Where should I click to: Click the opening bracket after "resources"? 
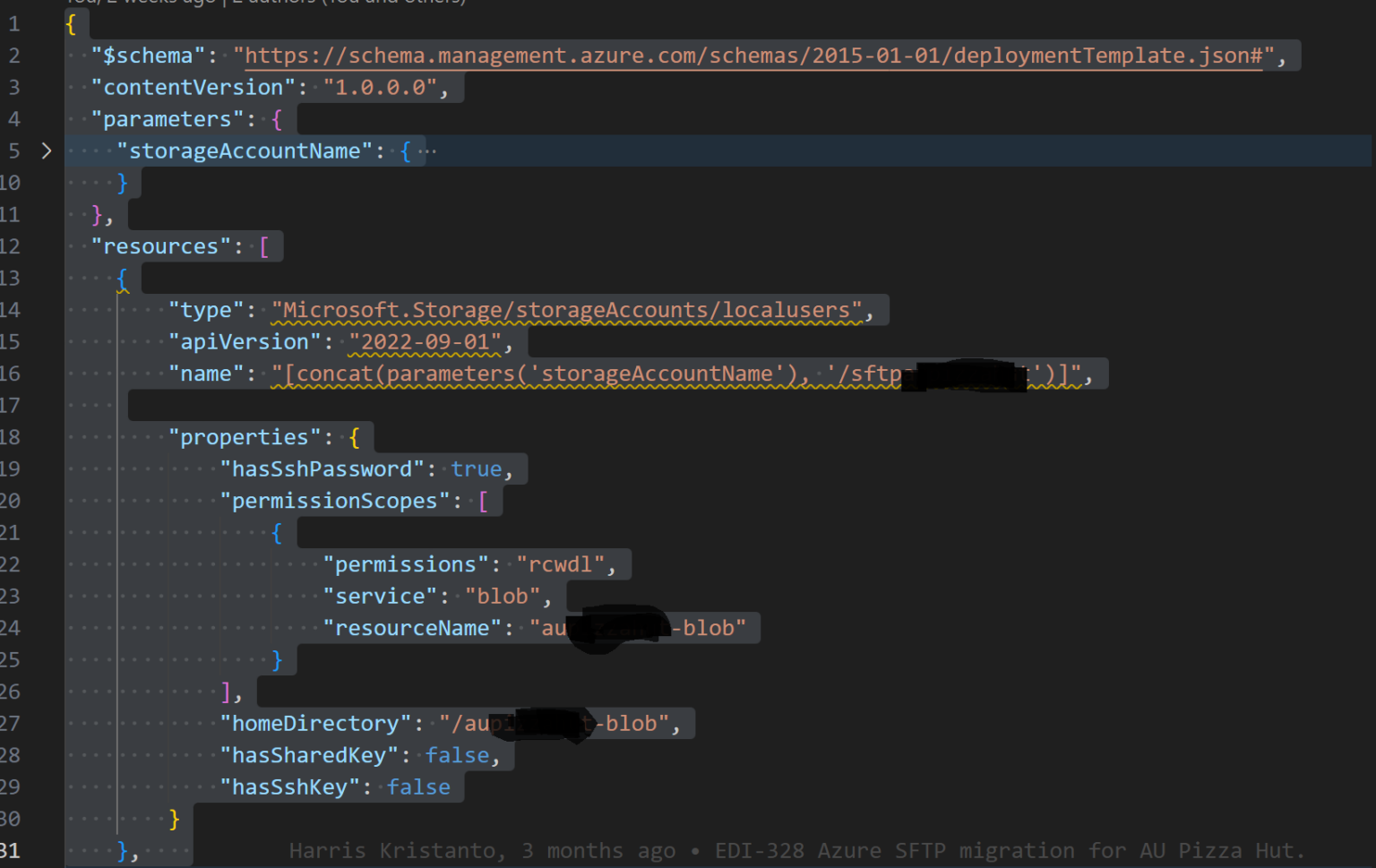[x=264, y=246]
